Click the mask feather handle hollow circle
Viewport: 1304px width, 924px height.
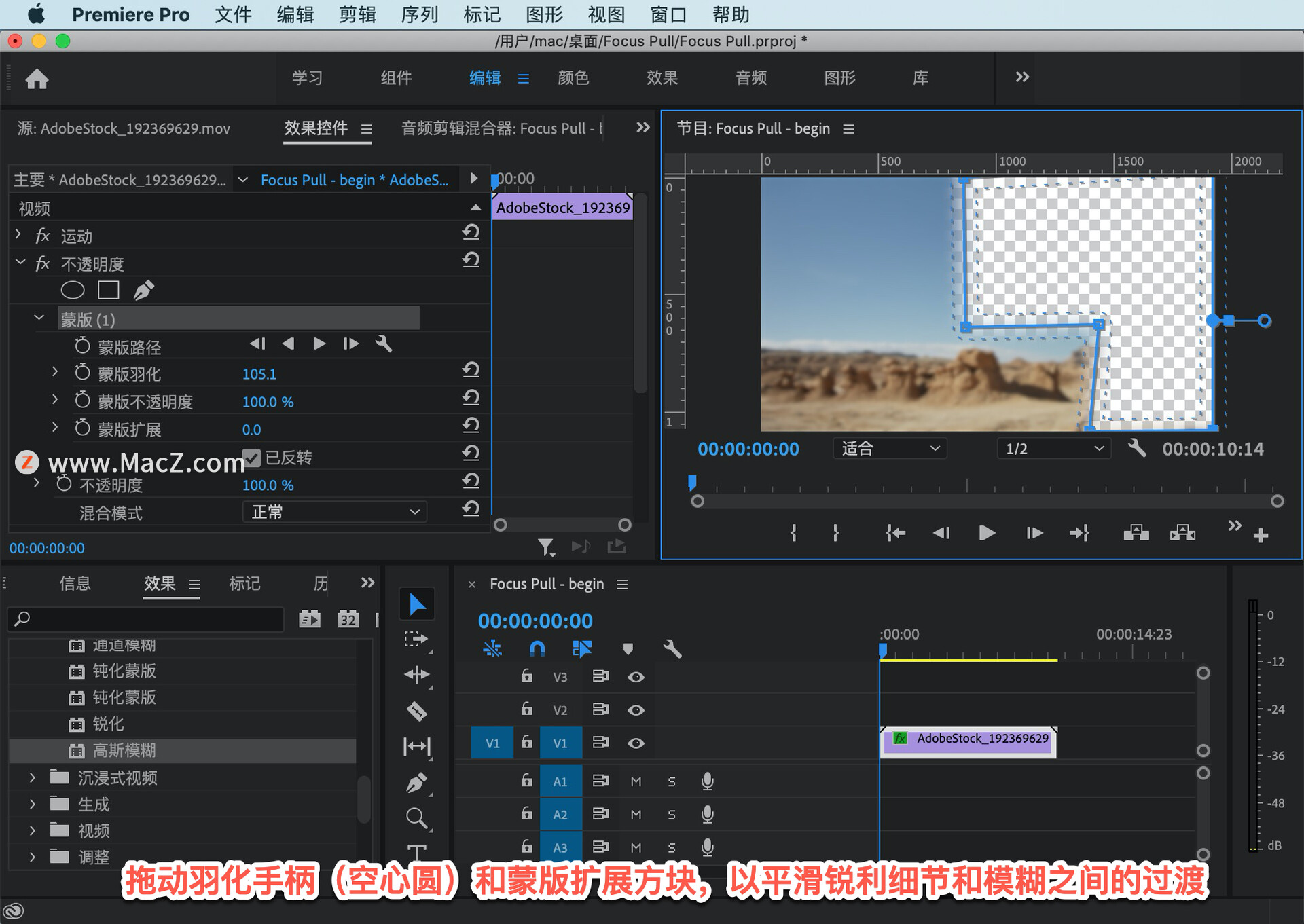point(1264,320)
